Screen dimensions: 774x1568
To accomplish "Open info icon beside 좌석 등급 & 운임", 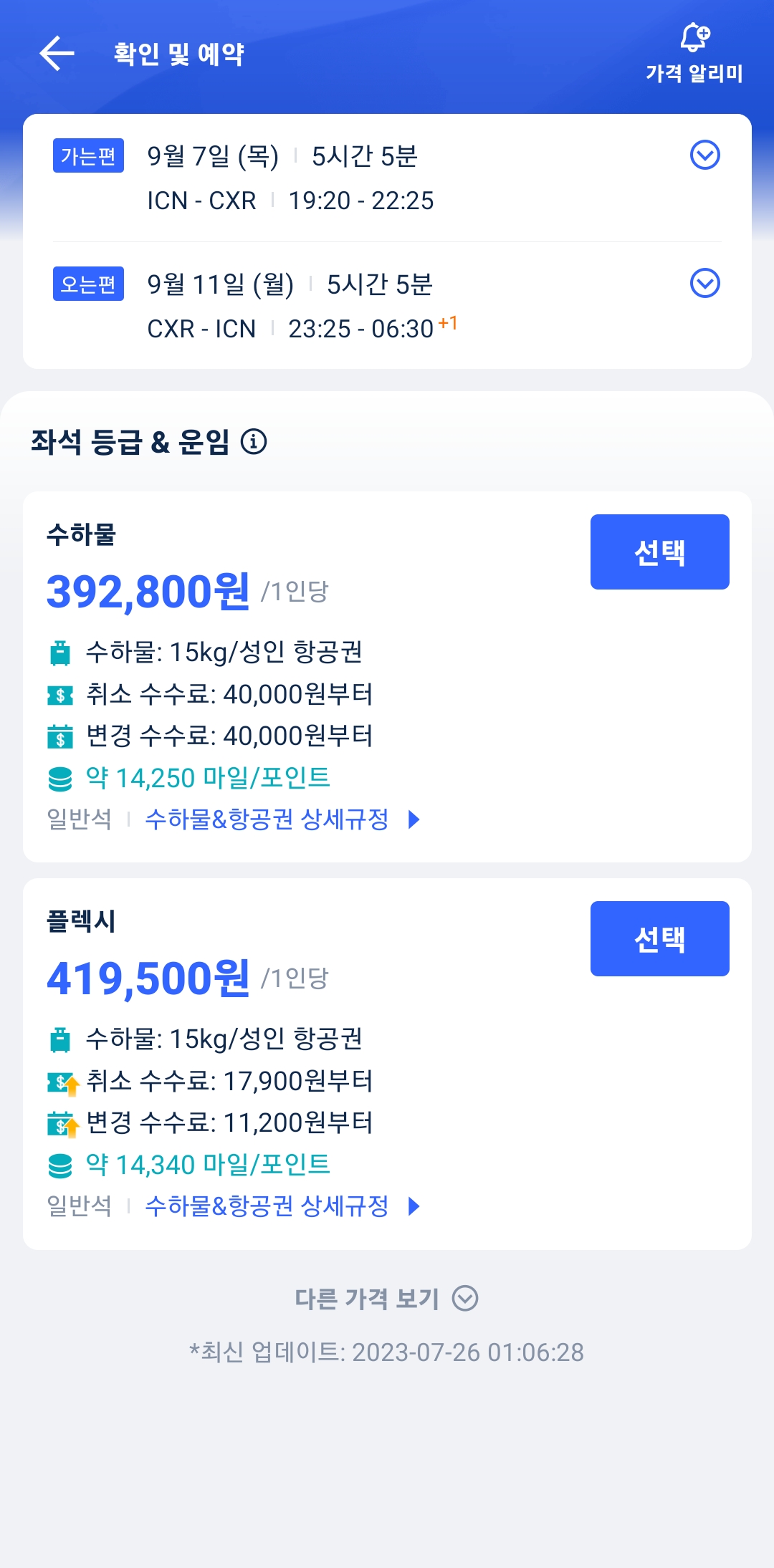I will click(254, 442).
